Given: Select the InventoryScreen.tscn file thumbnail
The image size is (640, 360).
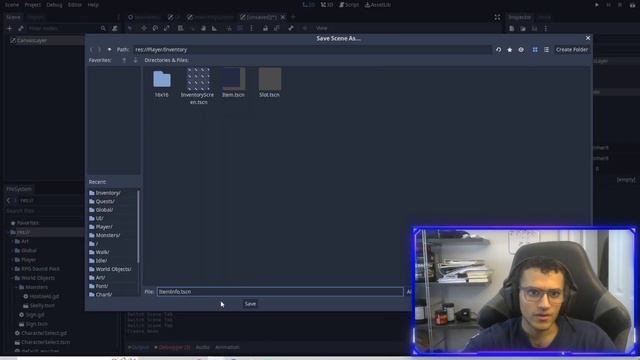Looking at the screenshot, I should [x=198, y=87].
